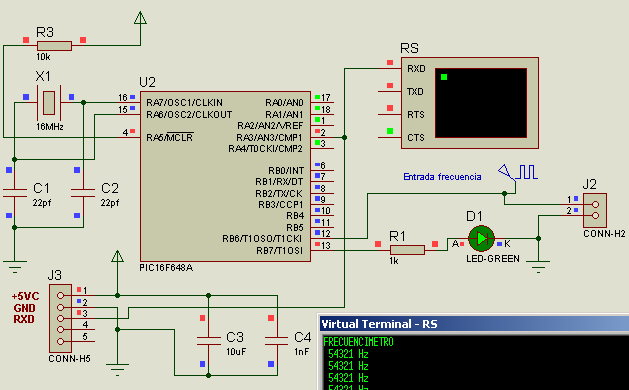Click the FRECUENCIMETRO text in terminal output
629x390 pixels.
[x=358, y=342]
